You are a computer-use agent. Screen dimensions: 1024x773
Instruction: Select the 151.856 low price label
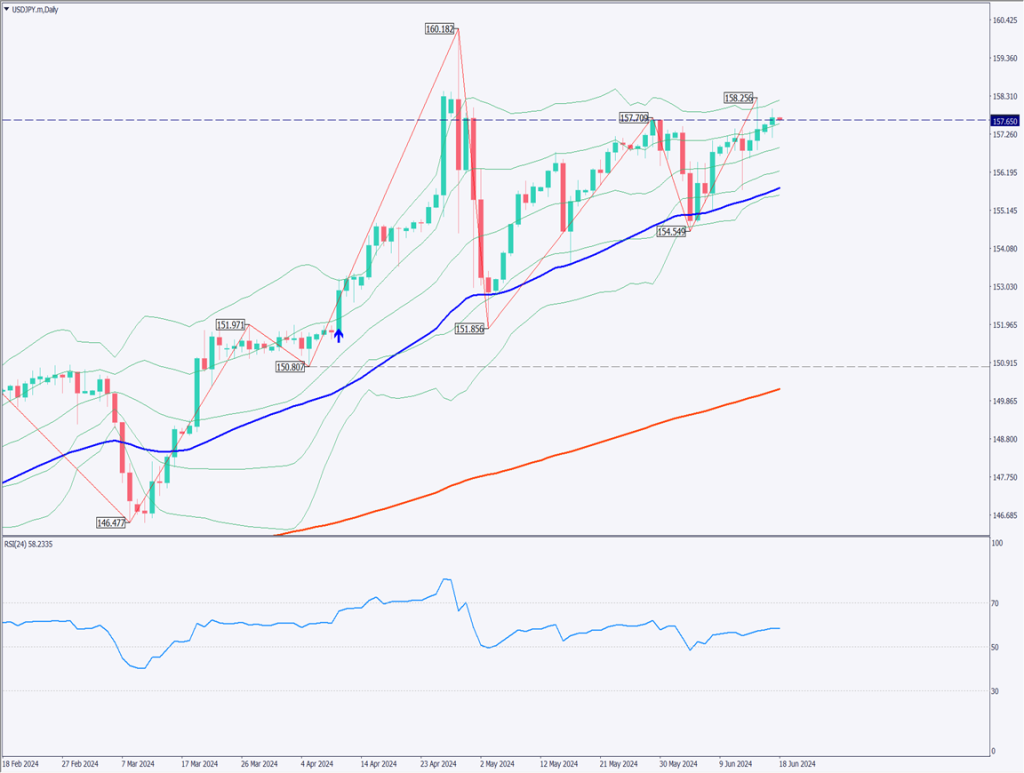point(470,329)
